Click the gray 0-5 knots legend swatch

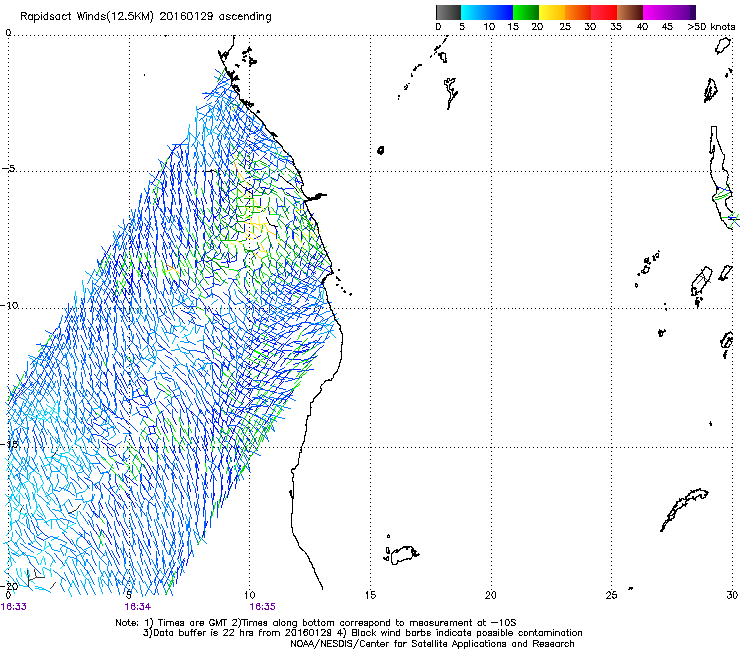[x=448, y=12]
